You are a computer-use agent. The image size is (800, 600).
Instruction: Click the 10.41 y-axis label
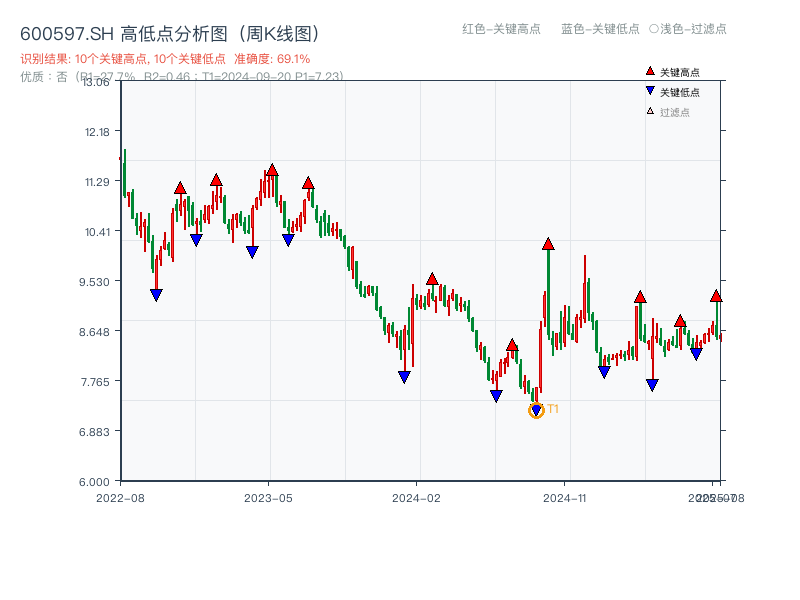click(x=97, y=232)
